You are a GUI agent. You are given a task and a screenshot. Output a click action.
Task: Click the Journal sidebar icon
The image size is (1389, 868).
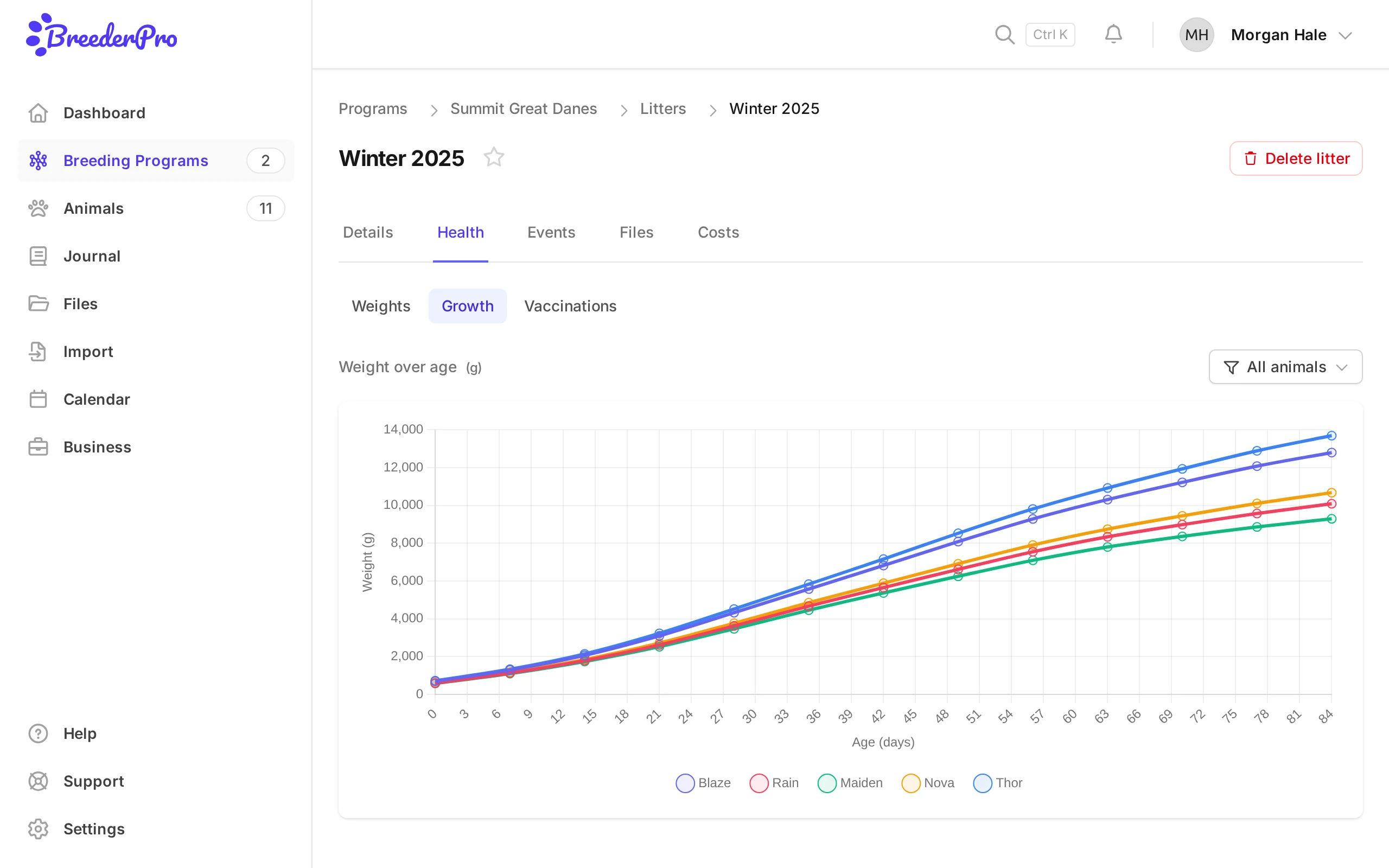[x=39, y=256]
